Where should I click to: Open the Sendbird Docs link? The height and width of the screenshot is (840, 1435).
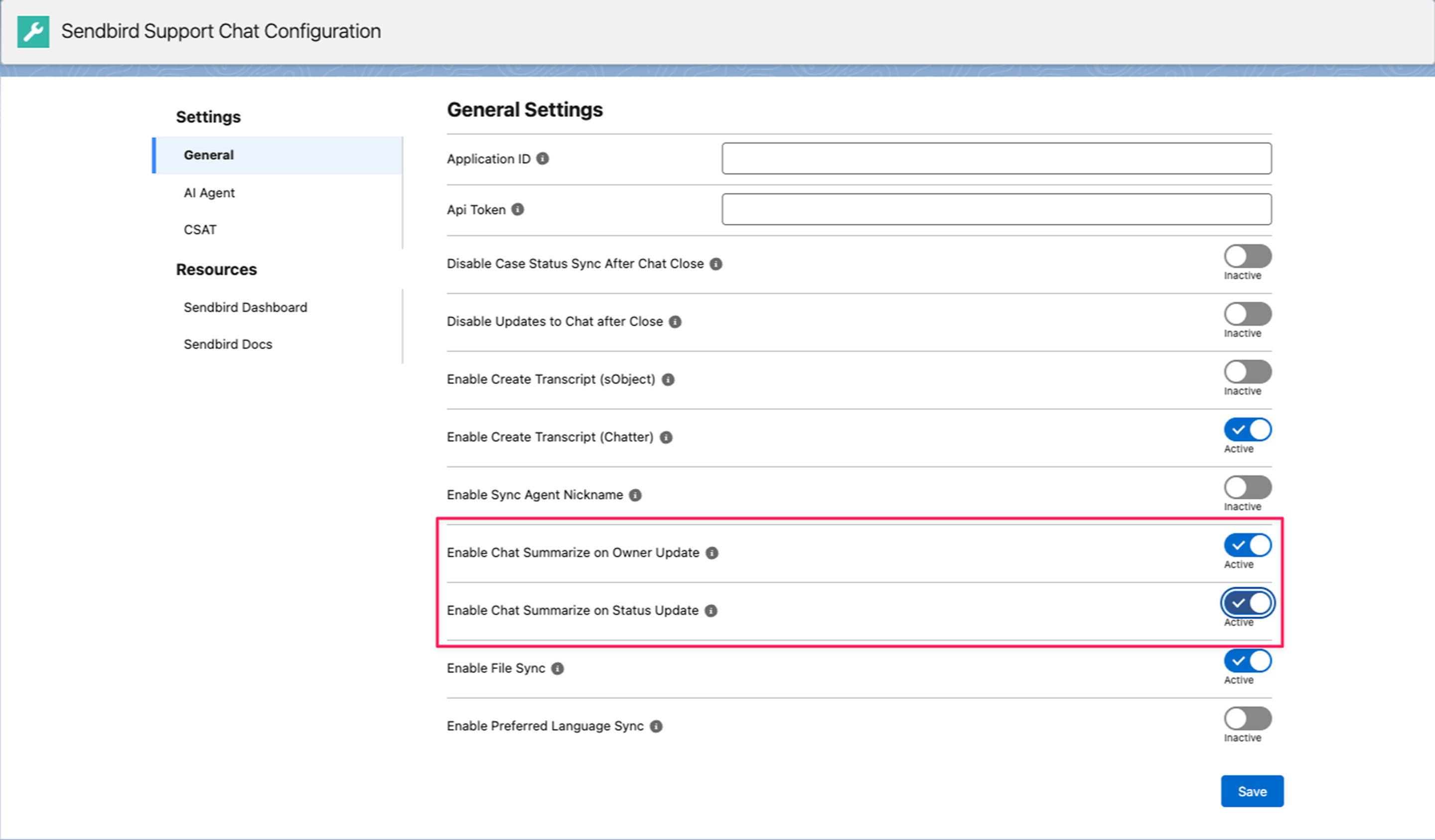228,345
